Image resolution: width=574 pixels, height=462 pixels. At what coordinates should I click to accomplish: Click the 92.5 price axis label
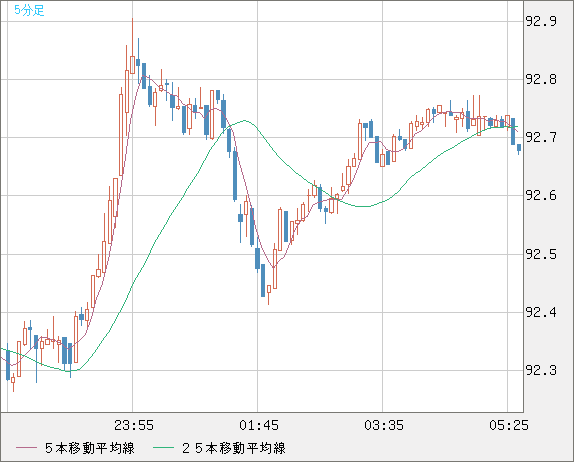pos(541,254)
